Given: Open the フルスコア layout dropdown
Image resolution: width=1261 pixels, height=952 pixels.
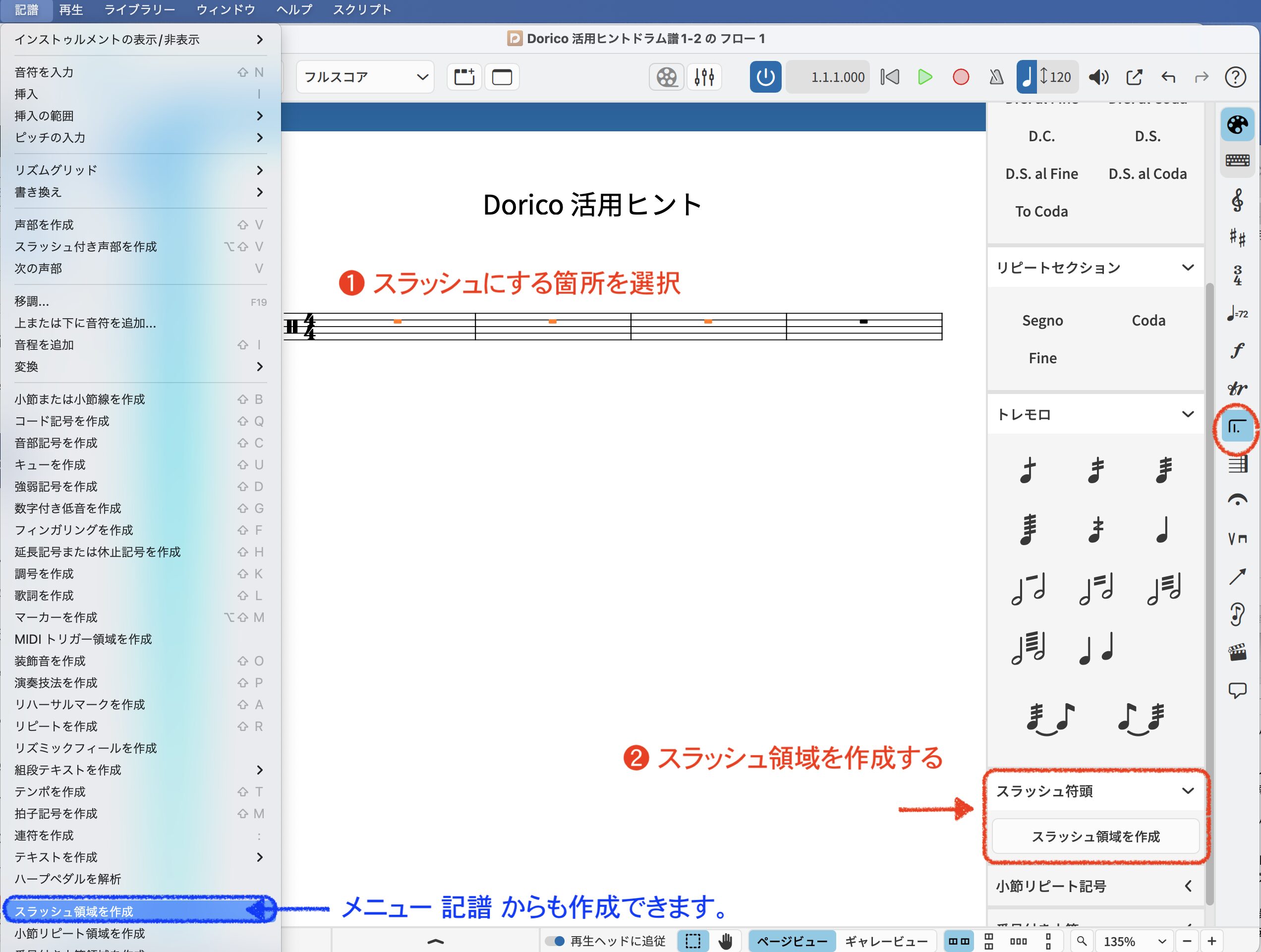Looking at the screenshot, I should pyautogui.click(x=365, y=77).
